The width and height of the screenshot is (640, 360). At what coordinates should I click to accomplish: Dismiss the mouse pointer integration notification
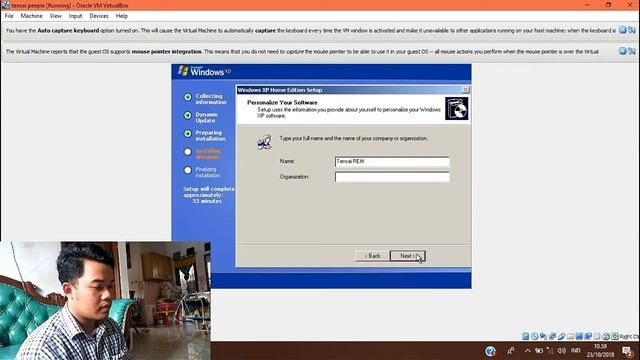[622, 51]
